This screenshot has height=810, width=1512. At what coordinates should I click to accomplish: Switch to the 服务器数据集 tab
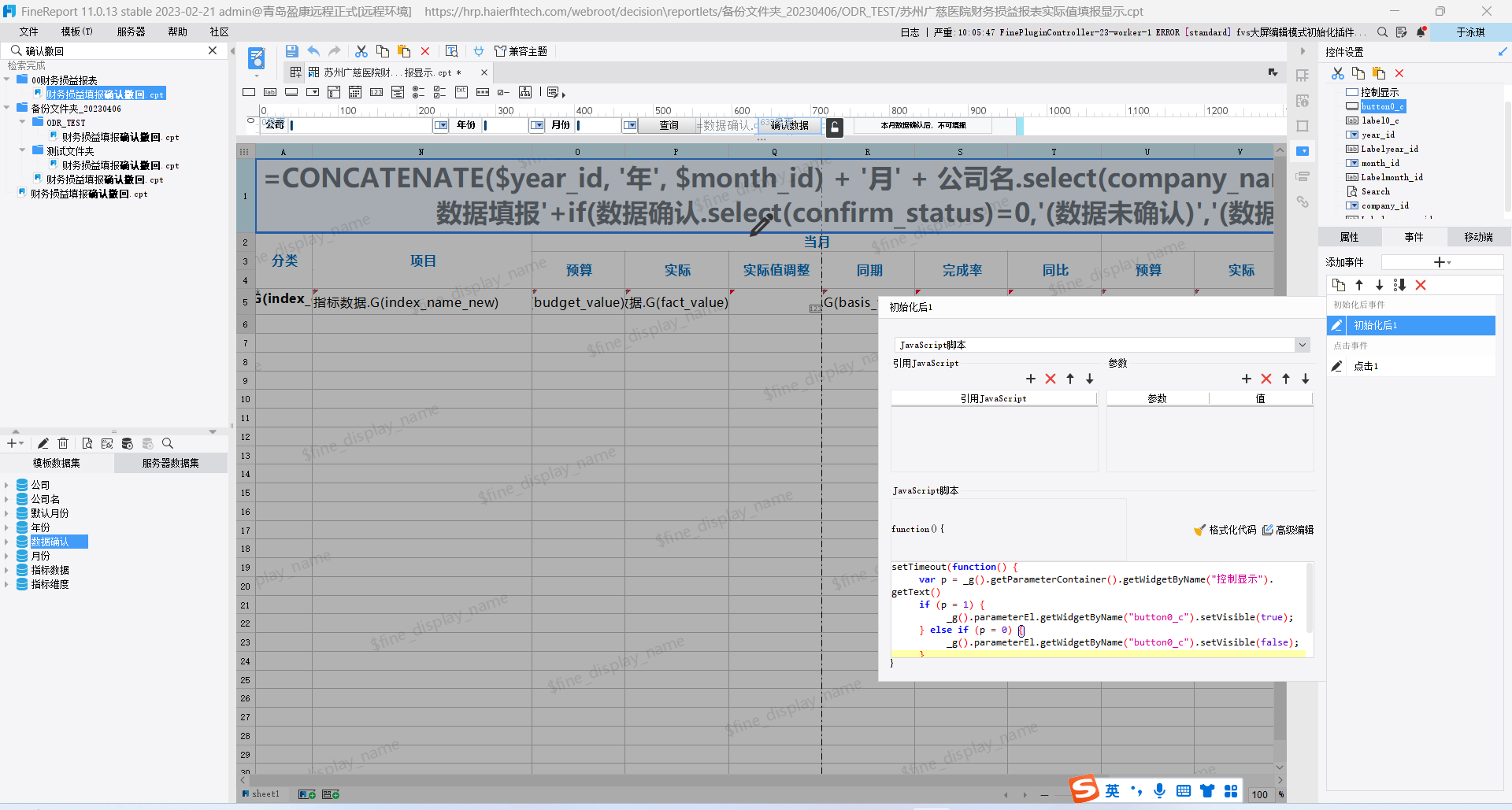point(171,463)
